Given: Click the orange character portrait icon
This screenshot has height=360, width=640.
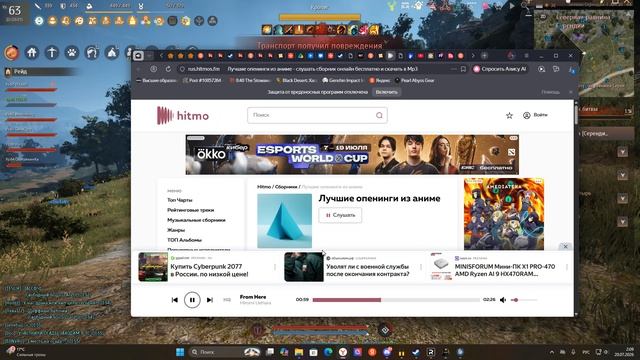Looking at the screenshot, I should [12, 53].
